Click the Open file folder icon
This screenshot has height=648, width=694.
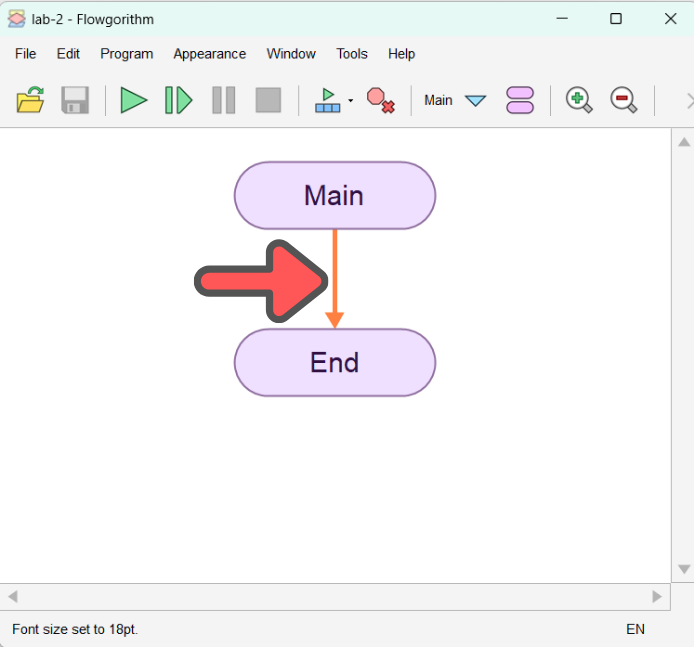[30, 100]
